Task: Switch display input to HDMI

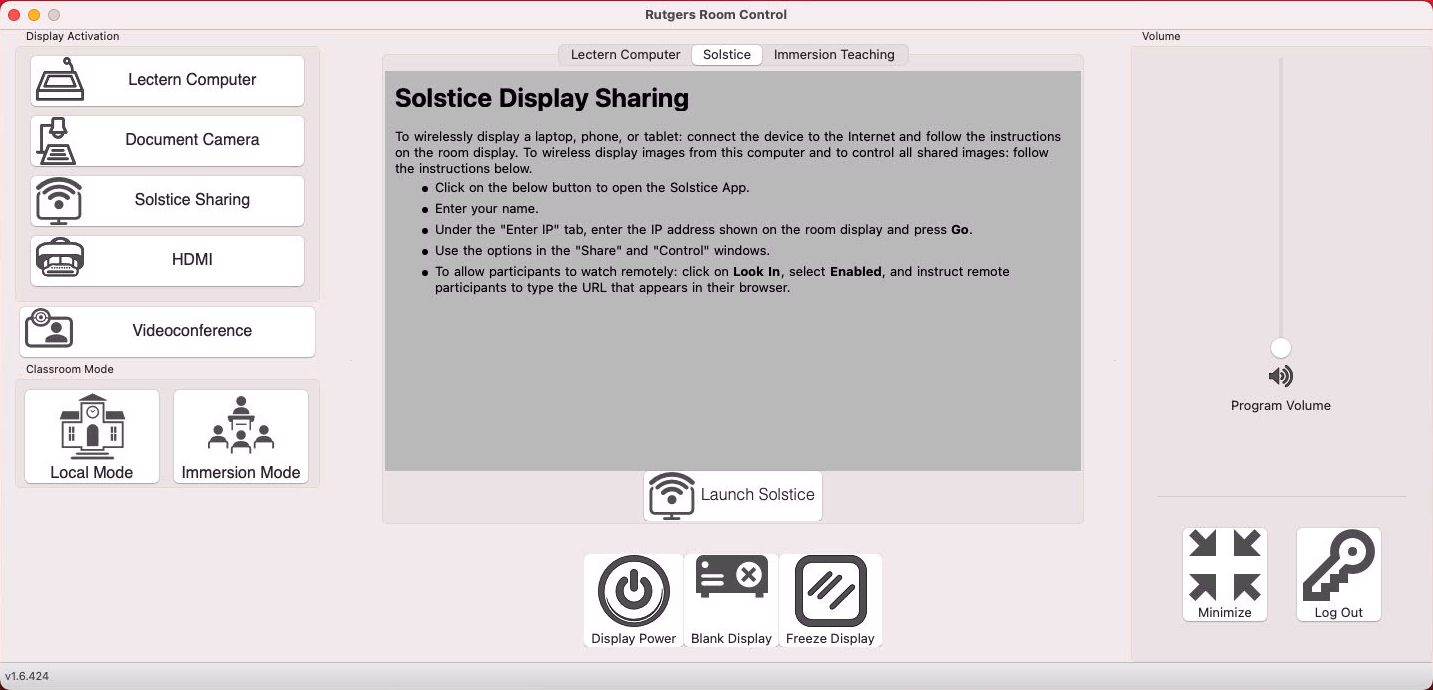Action: point(167,260)
